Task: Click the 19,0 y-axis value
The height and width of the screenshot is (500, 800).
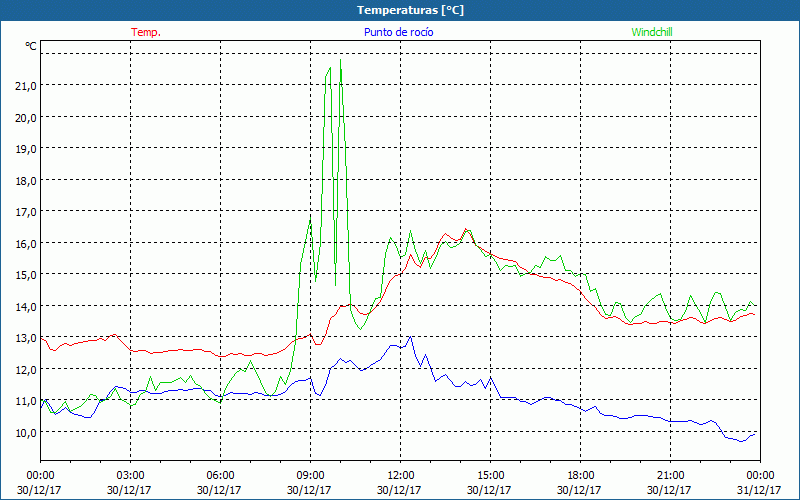Action: 26,149
